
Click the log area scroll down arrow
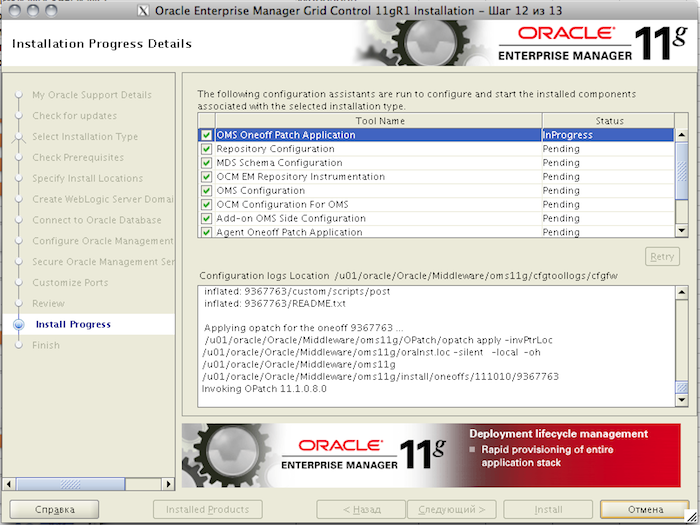pyautogui.click(x=681, y=400)
